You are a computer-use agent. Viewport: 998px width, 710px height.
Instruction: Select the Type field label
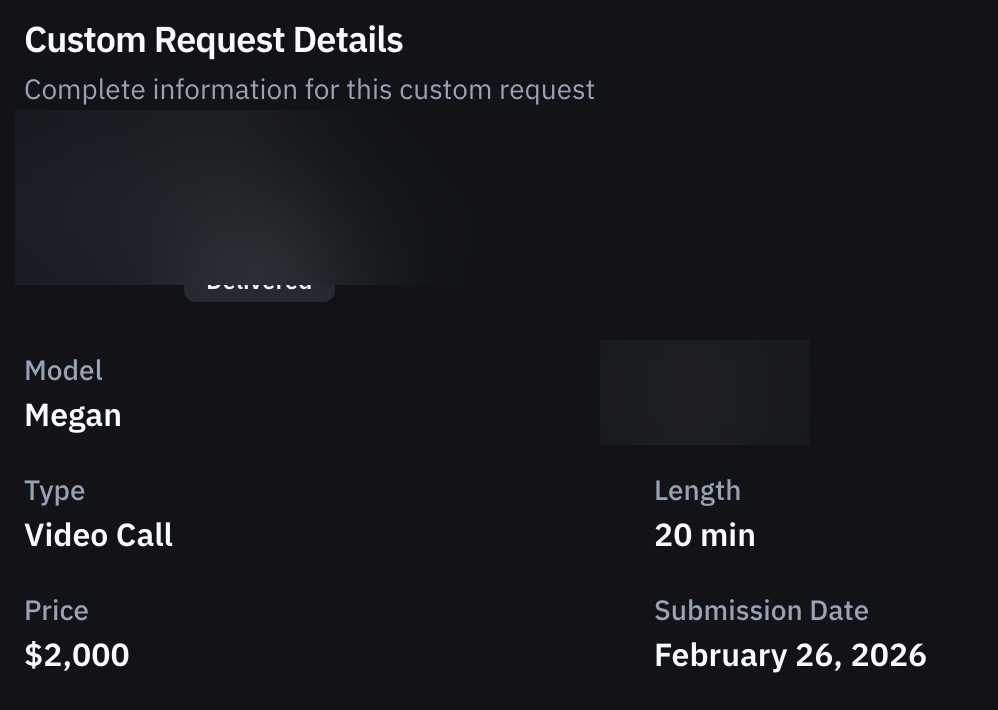click(54, 490)
